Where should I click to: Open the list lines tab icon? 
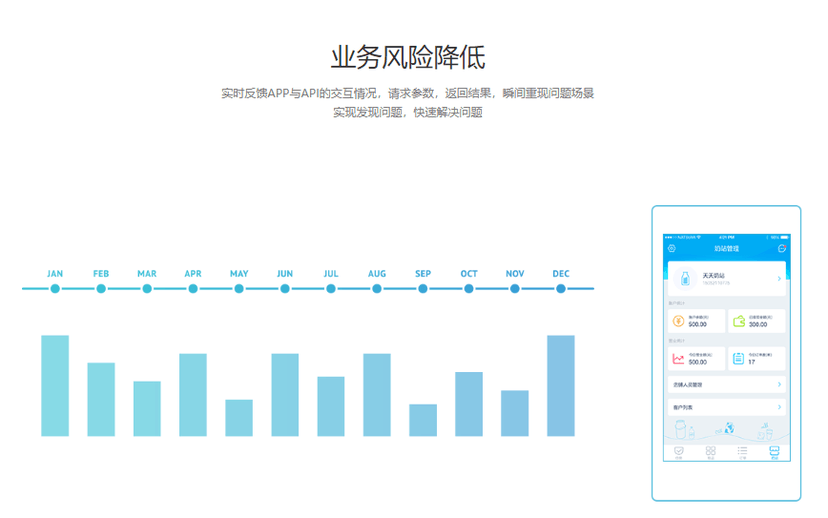pos(742,451)
